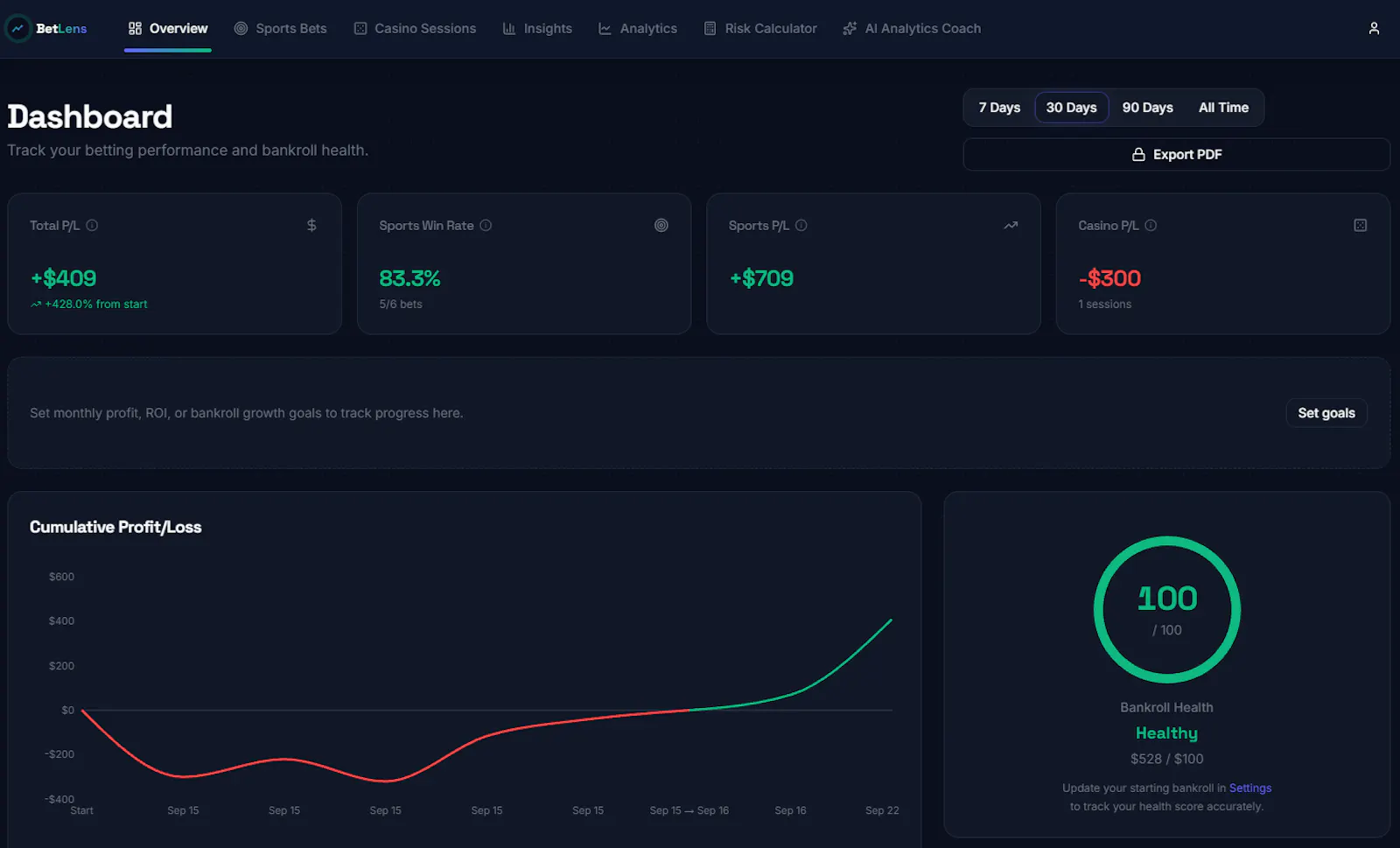1400x848 pixels.
Task: Click the '5/6 bets' text
Action: click(401, 304)
